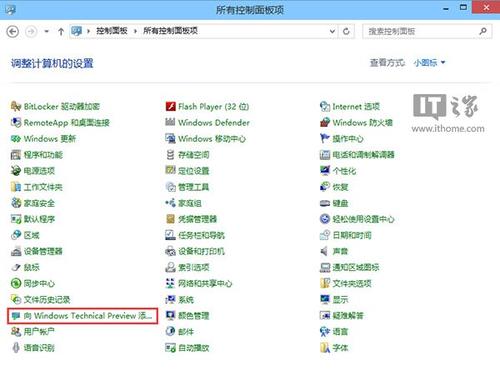
Task: Open the 颜色管理 link
Action: click(x=194, y=315)
